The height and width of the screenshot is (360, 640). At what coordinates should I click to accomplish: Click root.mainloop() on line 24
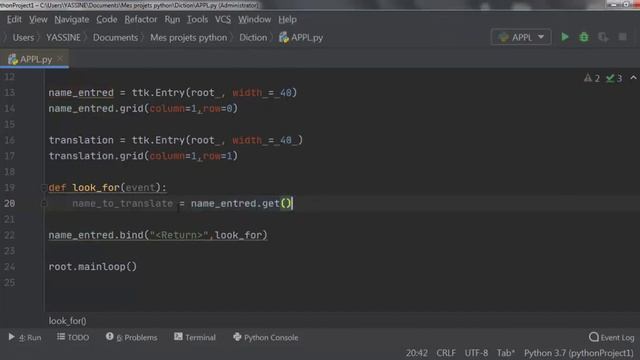[x=93, y=267]
